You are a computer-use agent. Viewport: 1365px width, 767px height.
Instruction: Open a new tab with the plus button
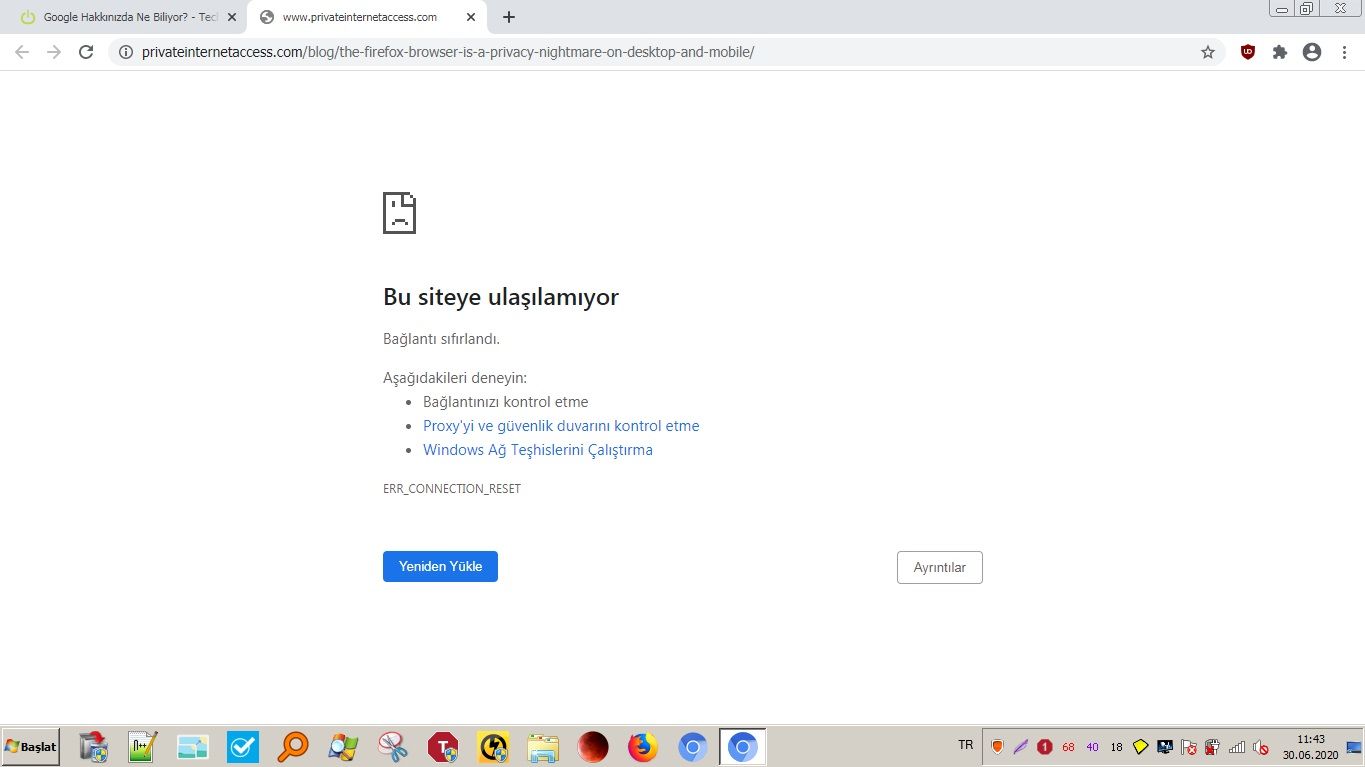[x=509, y=17]
